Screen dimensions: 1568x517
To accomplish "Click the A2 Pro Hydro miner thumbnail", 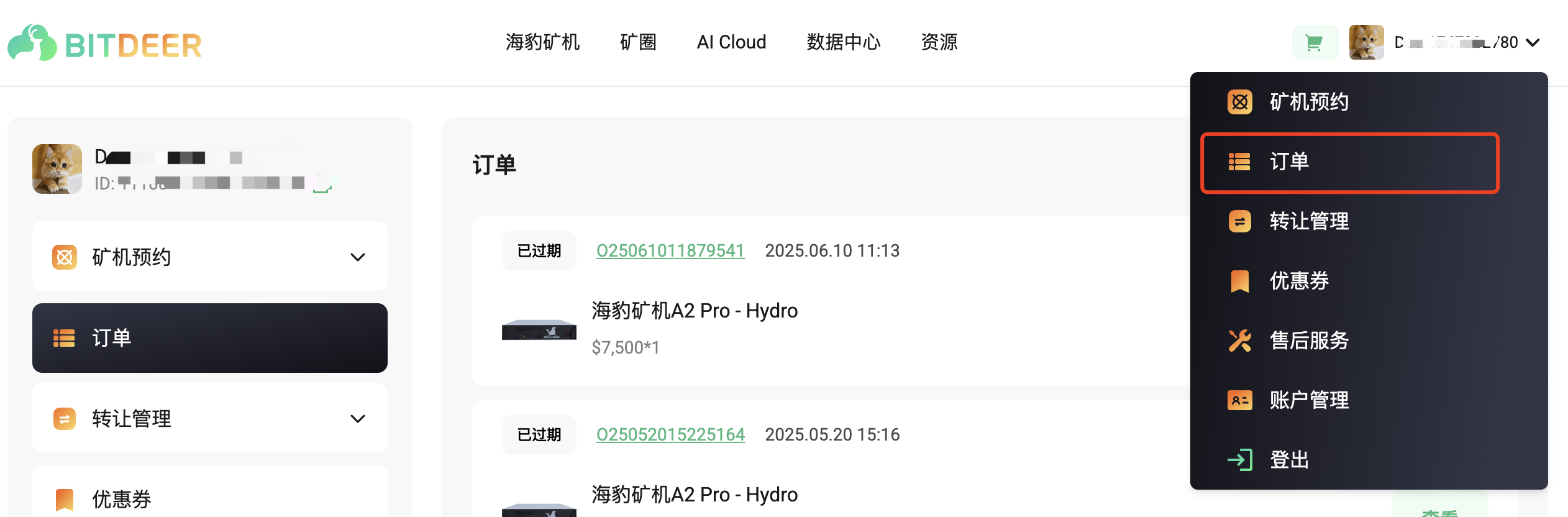I will coord(539,329).
